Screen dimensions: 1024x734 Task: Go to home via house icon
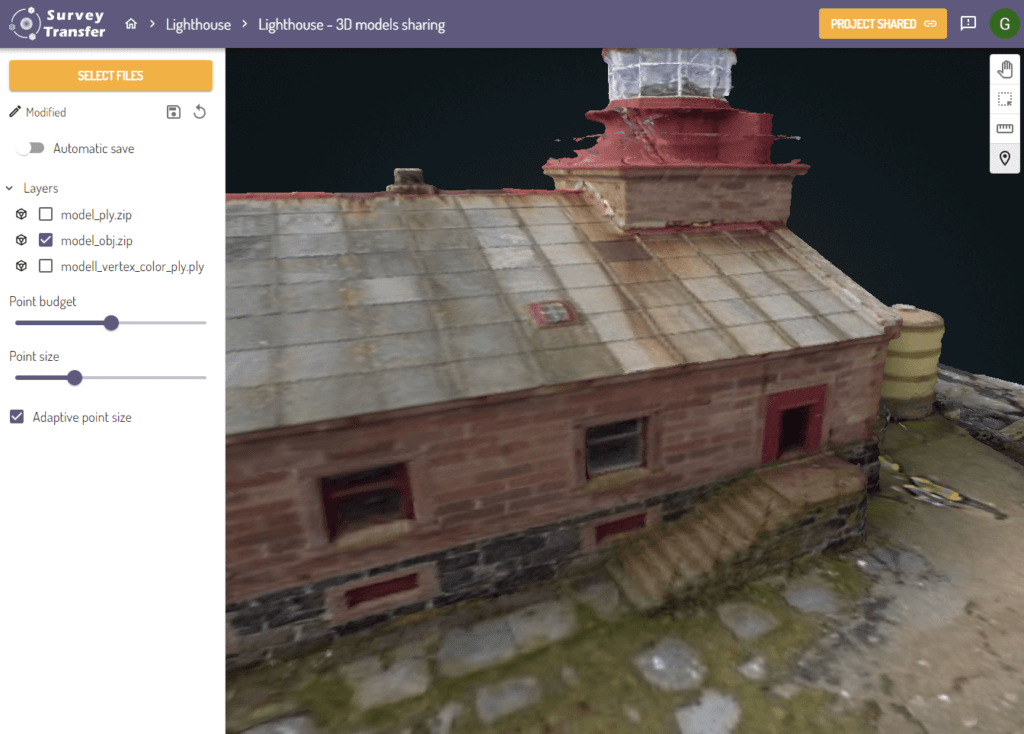click(x=131, y=24)
